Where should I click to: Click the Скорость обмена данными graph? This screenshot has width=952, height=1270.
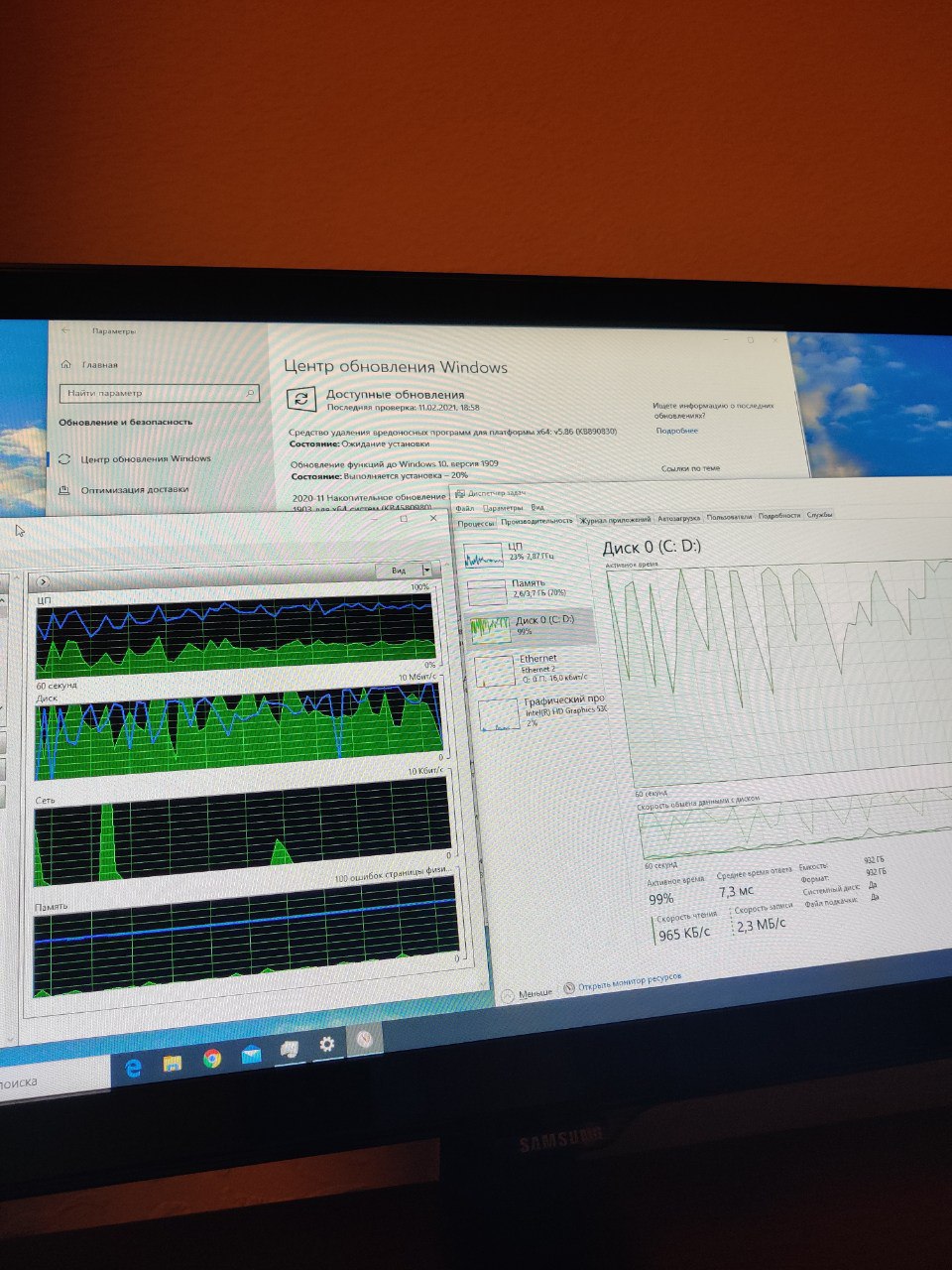(796, 825)
